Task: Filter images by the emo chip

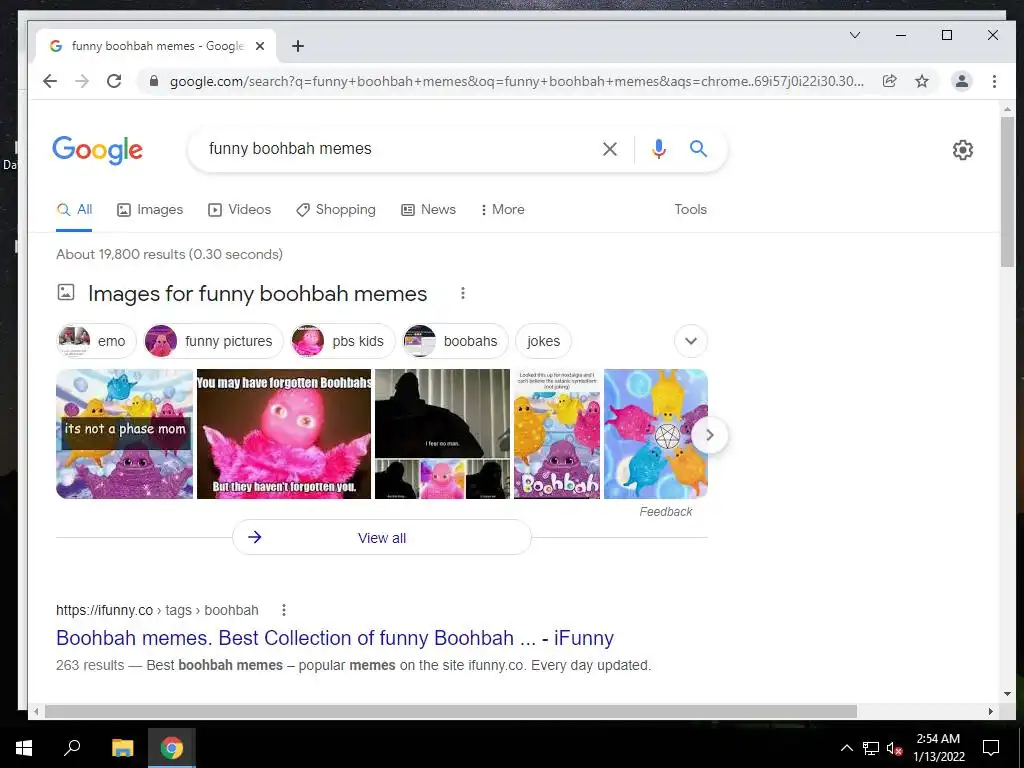Action: pos(96,341)
